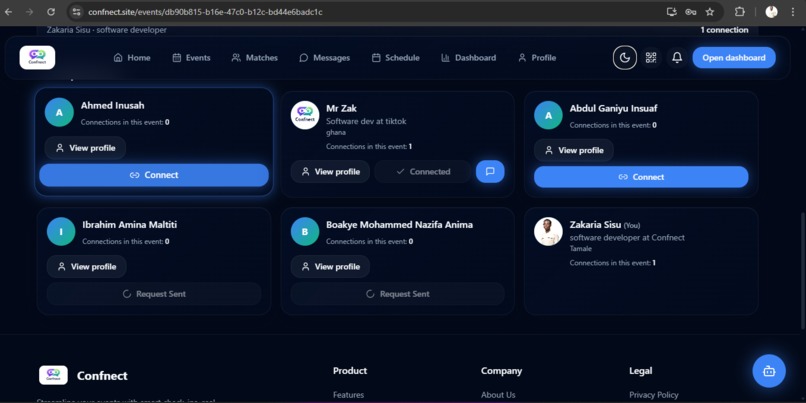Open the Dashboard nav item
The image size is (806, 403).
point(468,58)
